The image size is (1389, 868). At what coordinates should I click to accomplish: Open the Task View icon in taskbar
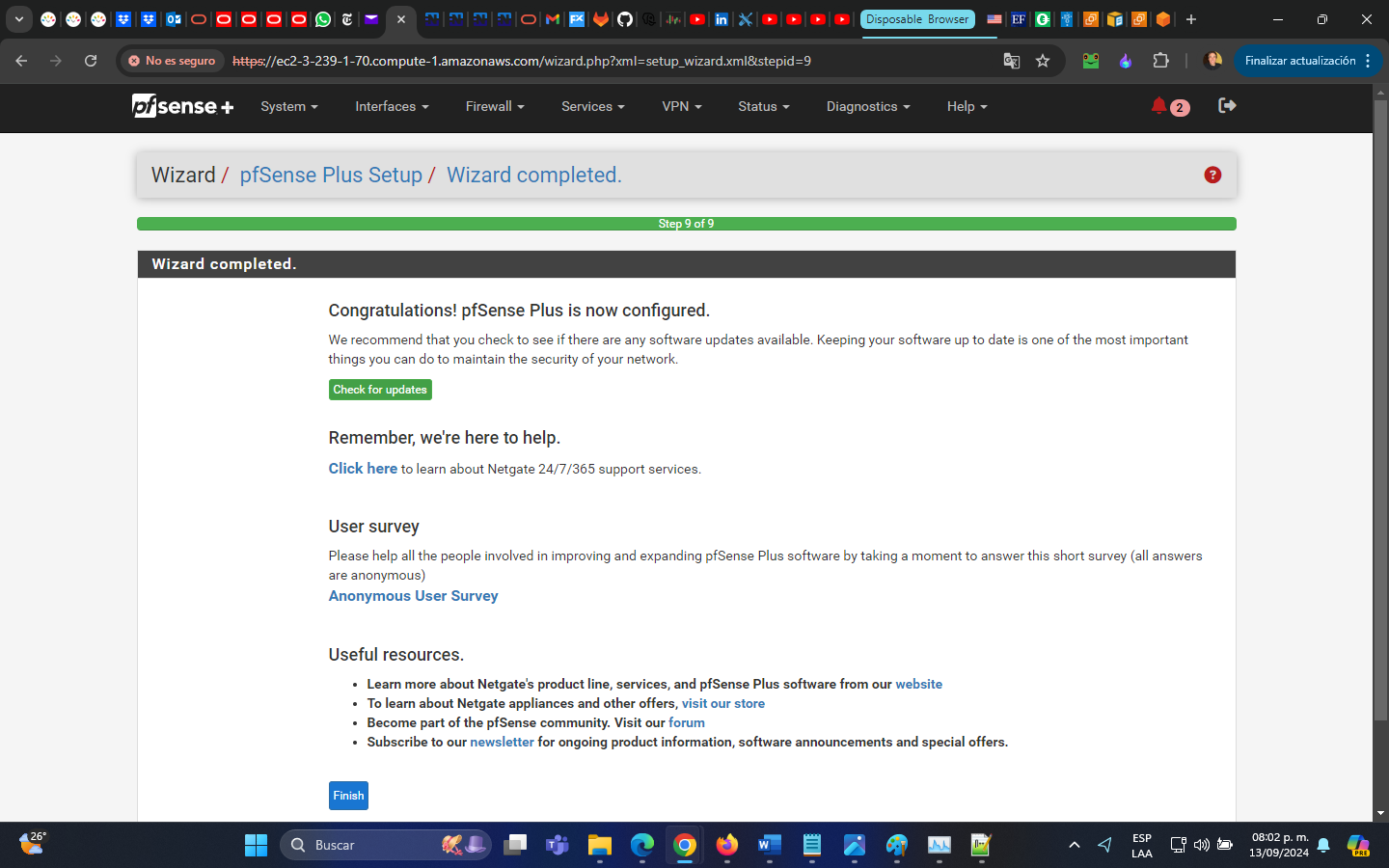coord(515,845)
